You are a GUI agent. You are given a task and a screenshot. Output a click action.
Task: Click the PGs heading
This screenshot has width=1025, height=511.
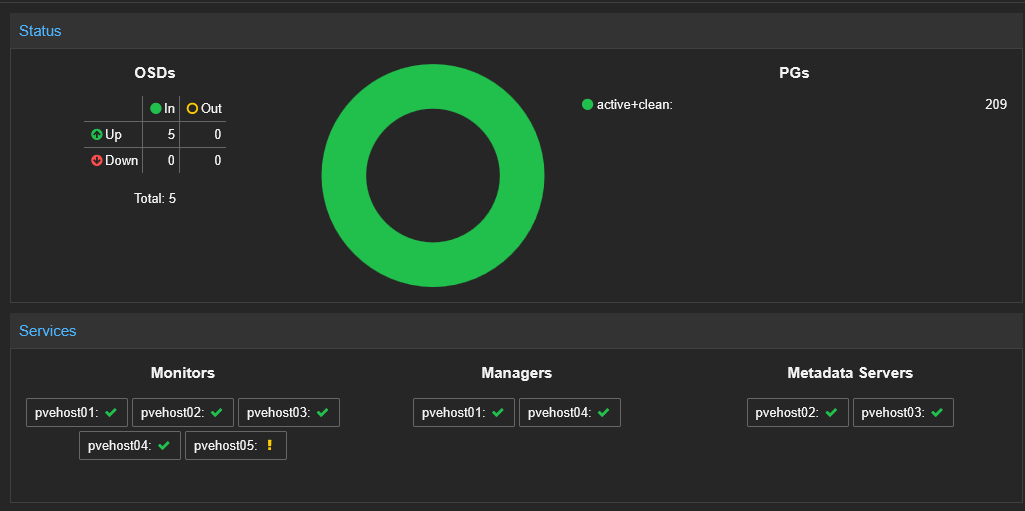(794, 73)
